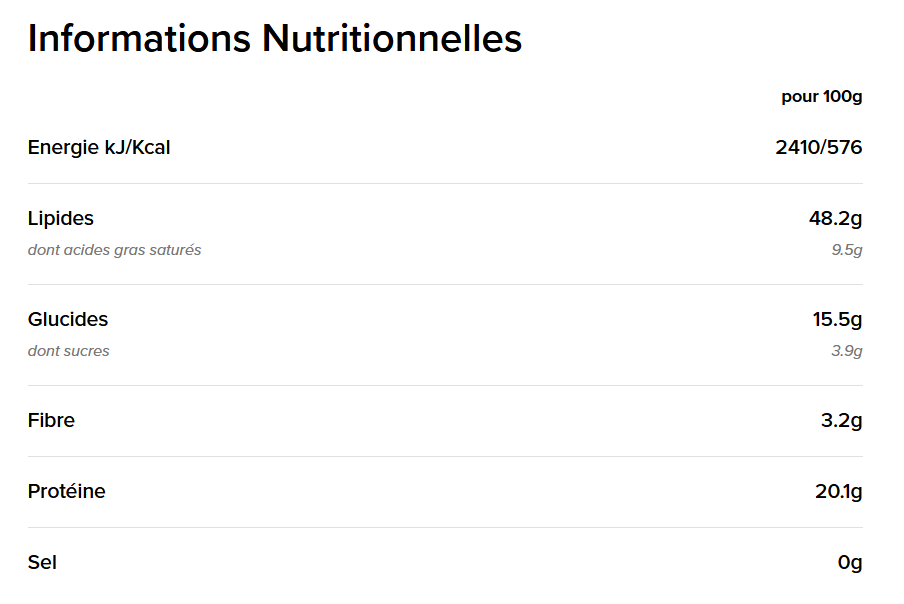Click the energy value 2410/576

(x=818, y=148)
